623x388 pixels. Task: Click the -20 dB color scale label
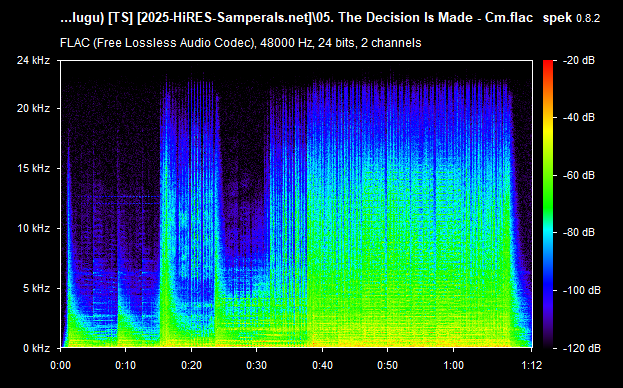click(579, 60)
